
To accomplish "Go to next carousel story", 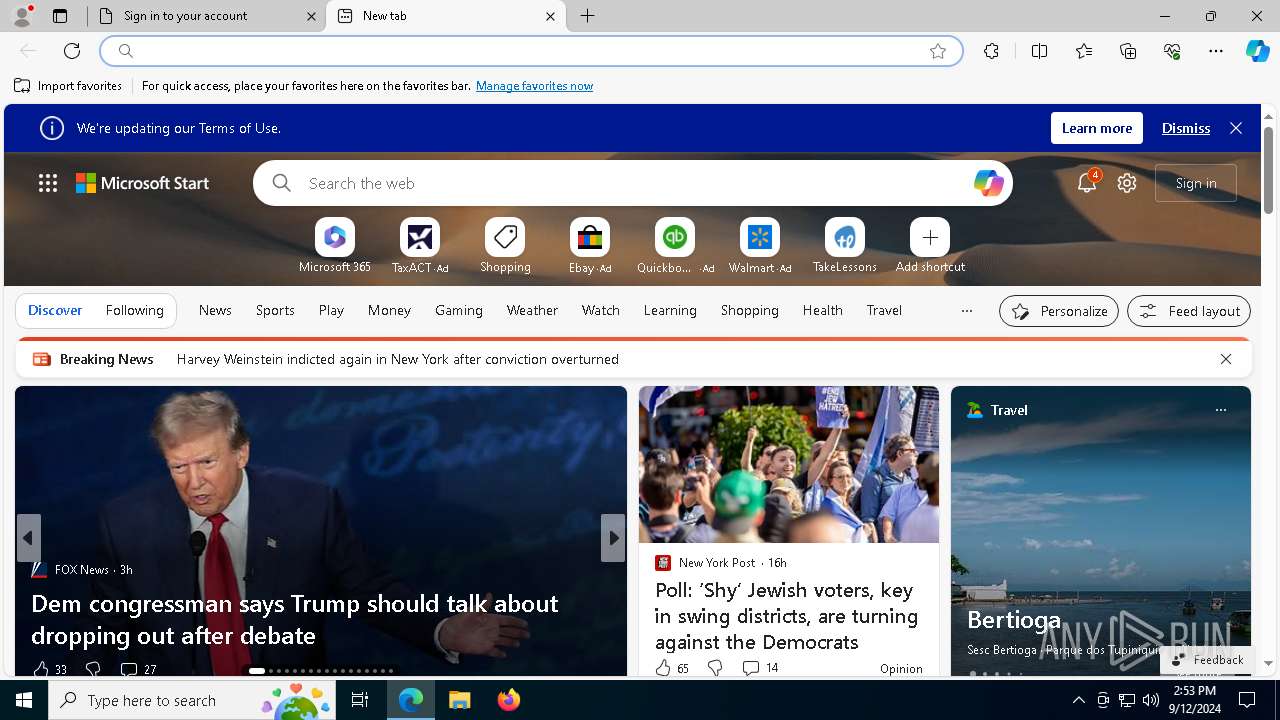I will (x=613, y=538).
